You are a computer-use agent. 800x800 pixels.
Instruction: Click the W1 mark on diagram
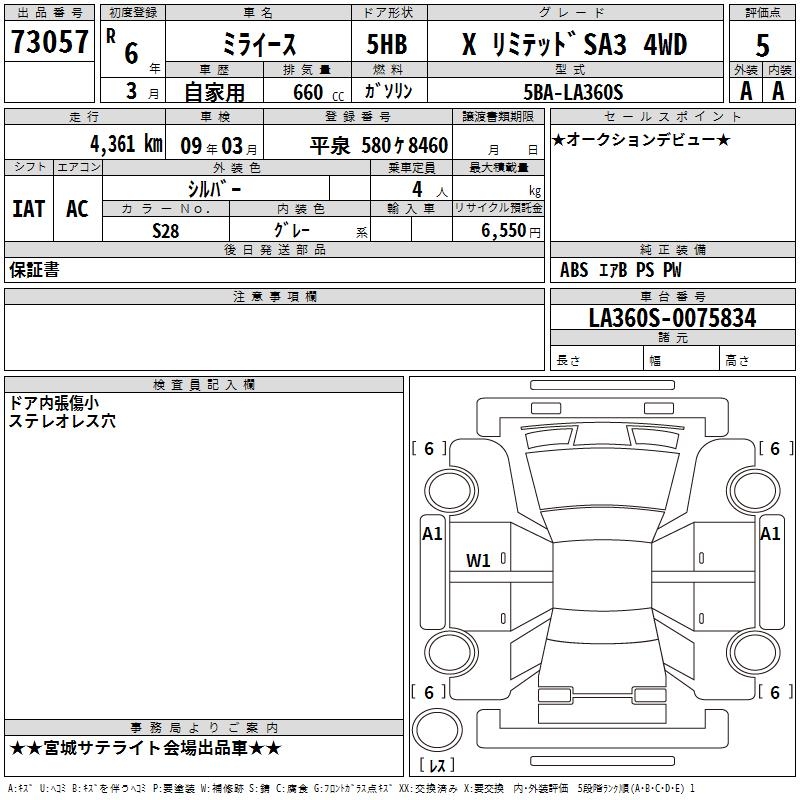coord(478,561)
